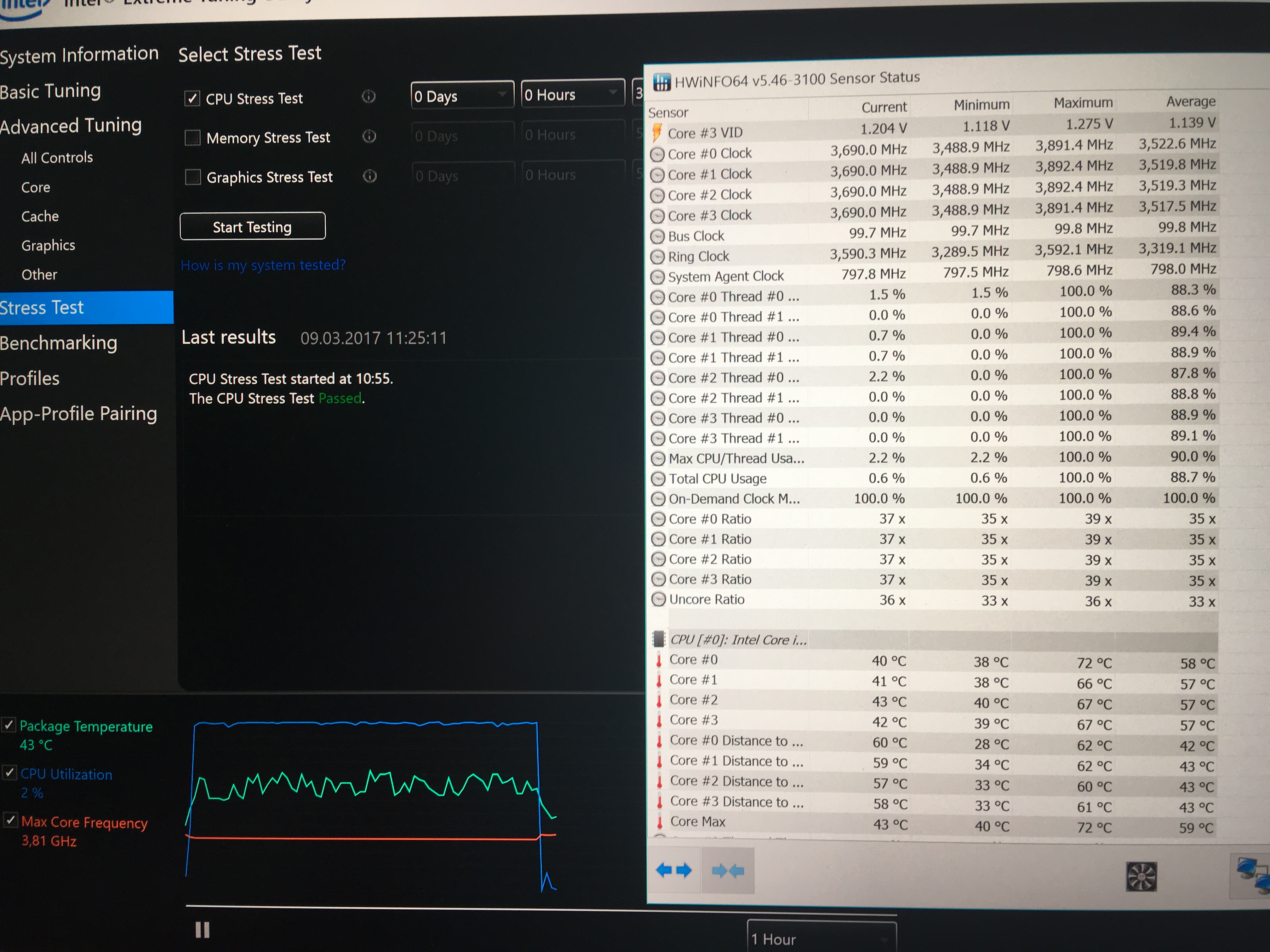Select Core #1 Clock sensor icon
Viewport: 1270px width, 952px height.
tap(657, 175)
